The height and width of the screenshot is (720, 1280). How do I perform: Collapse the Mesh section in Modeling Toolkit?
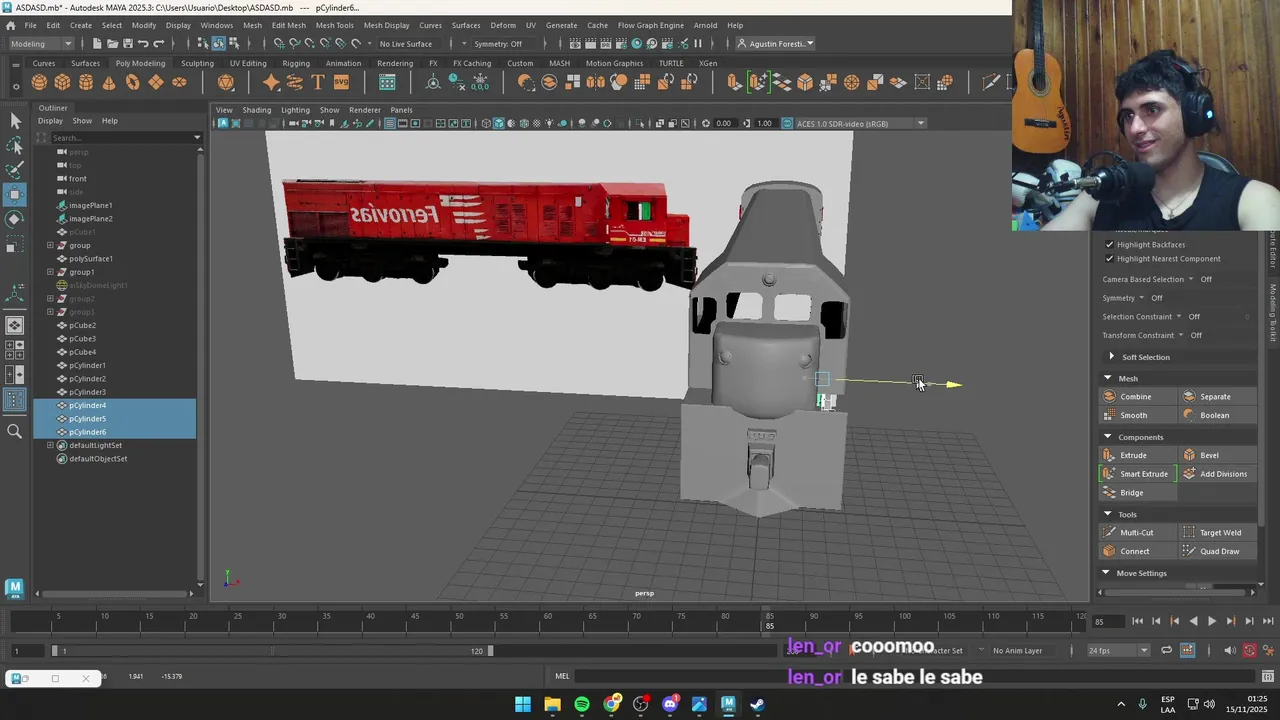pyautogui.click(x=1107, y=379)
